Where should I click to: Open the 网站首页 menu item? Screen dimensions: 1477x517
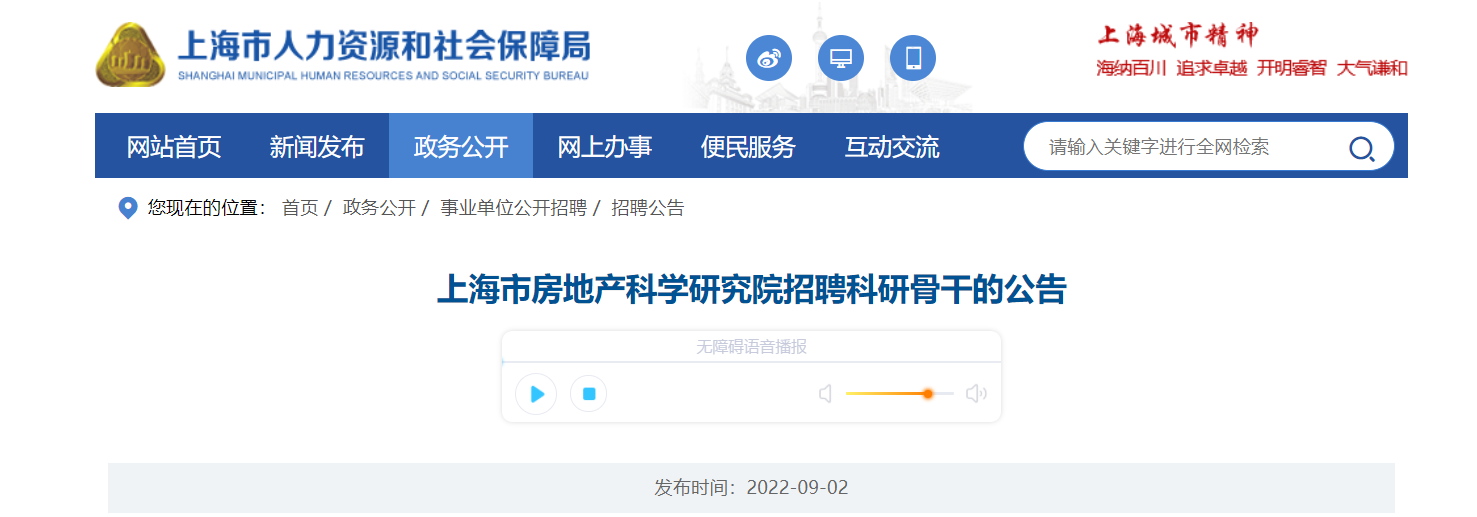click(x=174, y=146)
